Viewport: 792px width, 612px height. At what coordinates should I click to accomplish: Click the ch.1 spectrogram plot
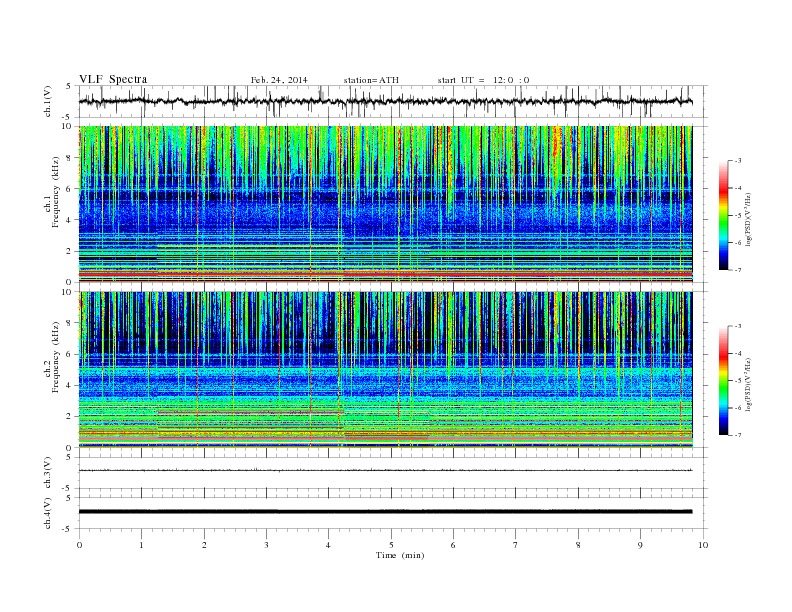pyautogui.click(x=385, y=204)
